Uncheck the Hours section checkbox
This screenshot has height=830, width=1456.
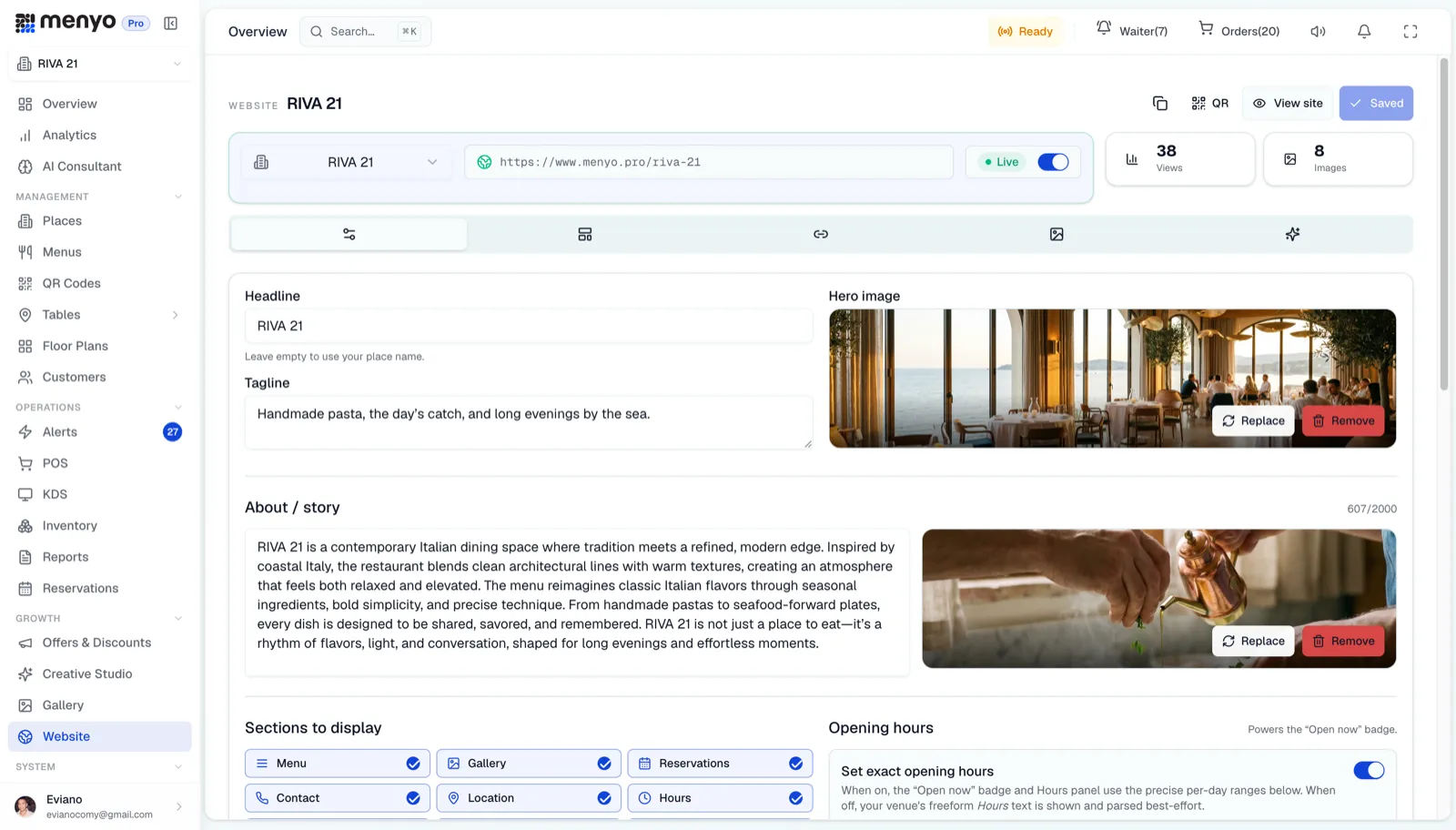[796, 798]
